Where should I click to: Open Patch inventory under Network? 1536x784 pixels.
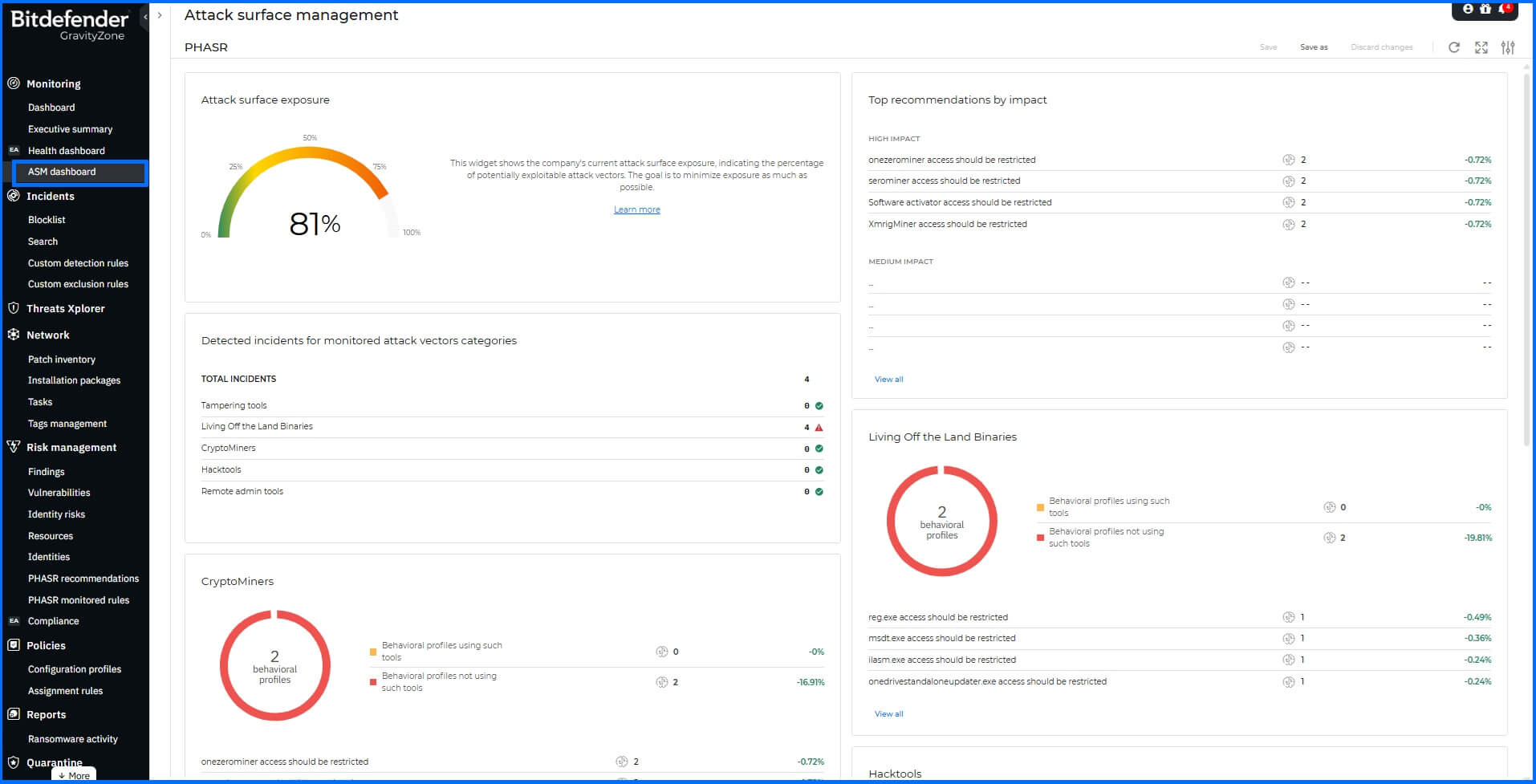(x=61, y=360)
